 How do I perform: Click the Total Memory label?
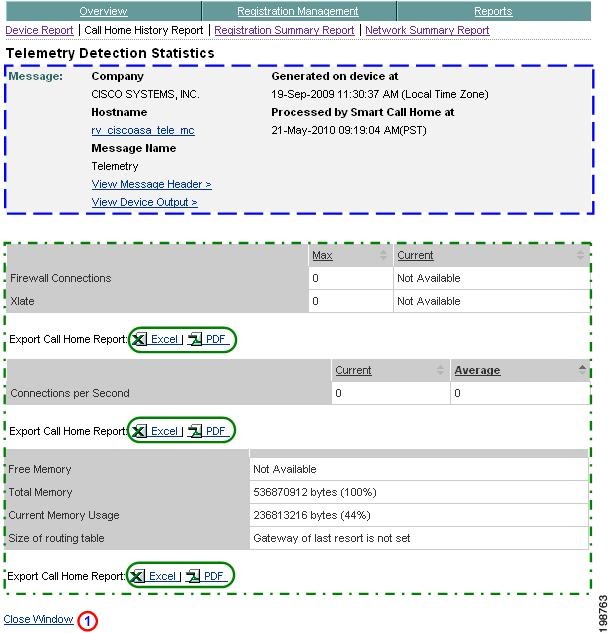coord(40,492)
